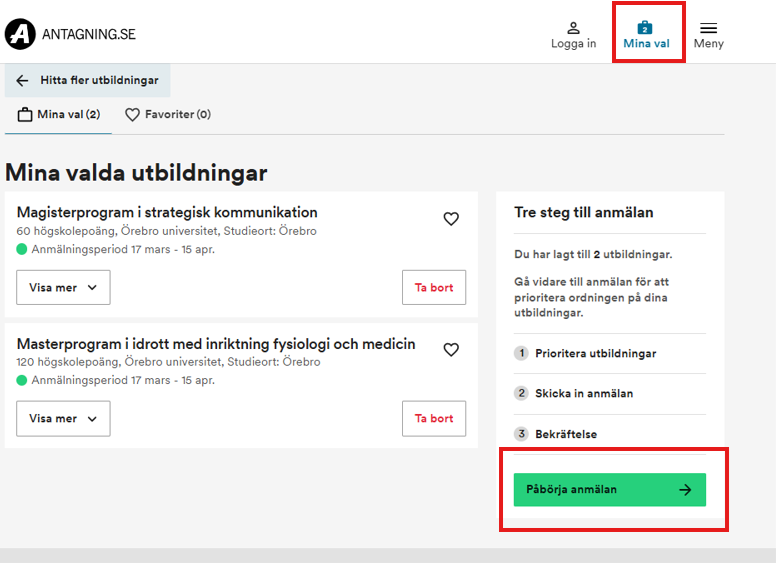This screenshot has width=776, height=563.
Task: Click the Magisterprogram i strategisk kommunikation title
Action: tap(167, 212)
